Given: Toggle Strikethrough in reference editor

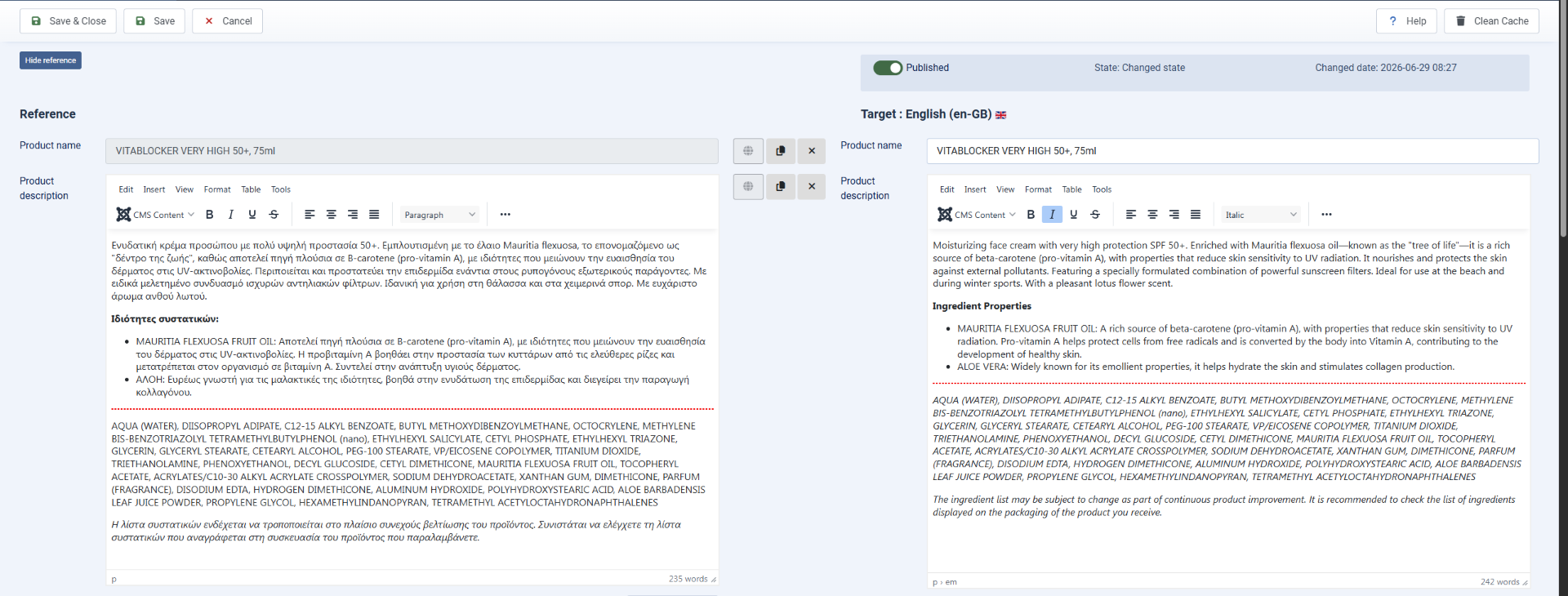Looking at the screenshot, I should [x=274, y=215].
